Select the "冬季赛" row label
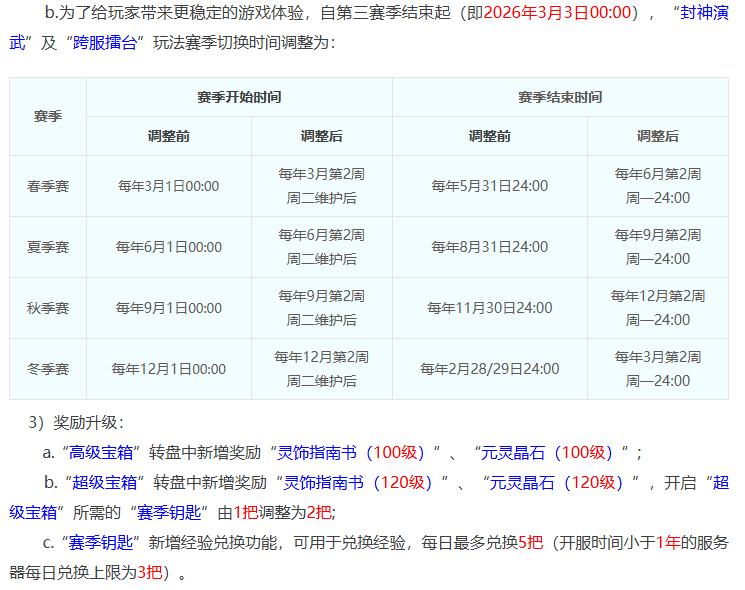Viewport: 745px width, 590px height. (48, 369)
